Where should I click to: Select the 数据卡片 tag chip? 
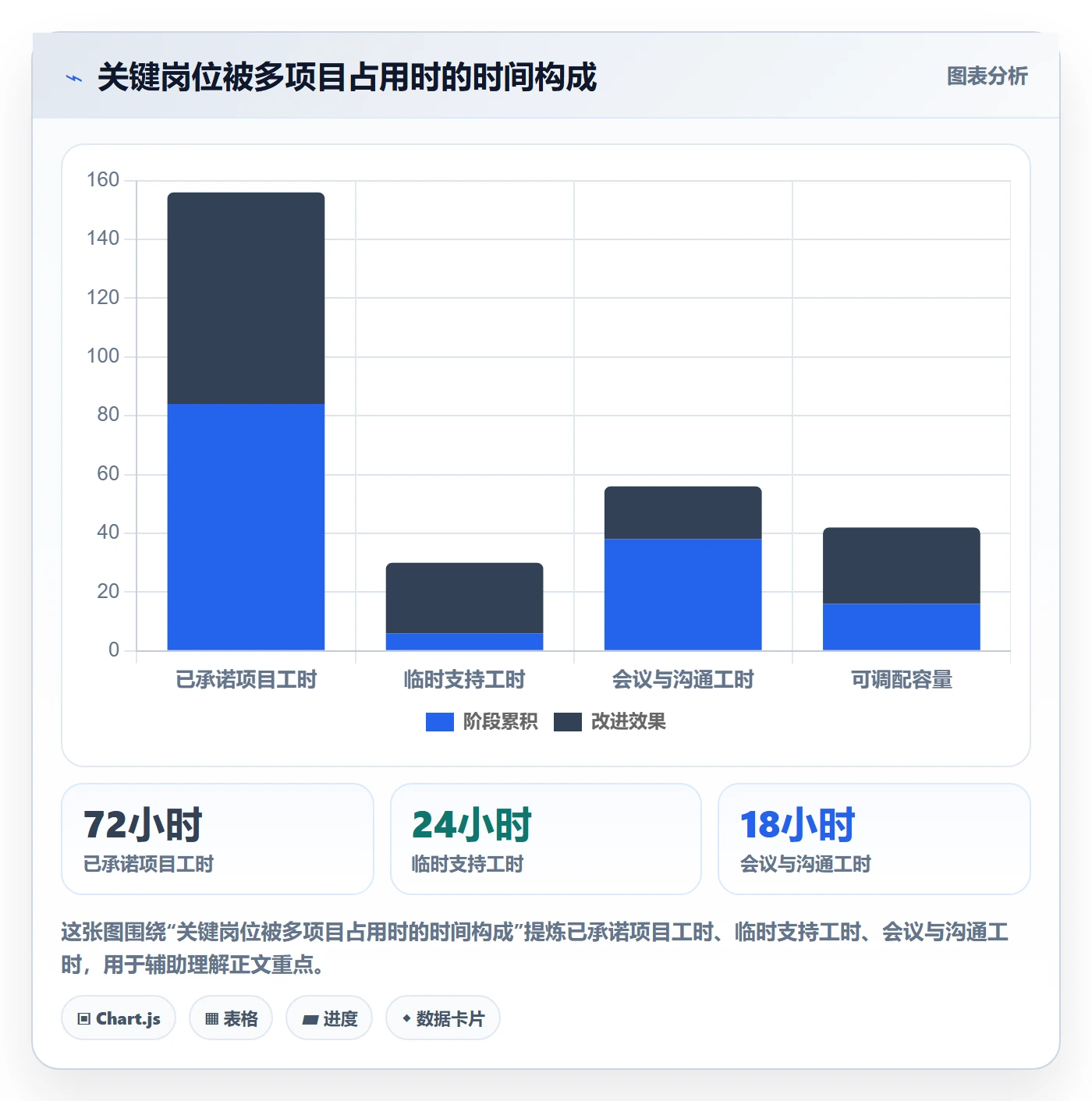tap(443, 1018)
